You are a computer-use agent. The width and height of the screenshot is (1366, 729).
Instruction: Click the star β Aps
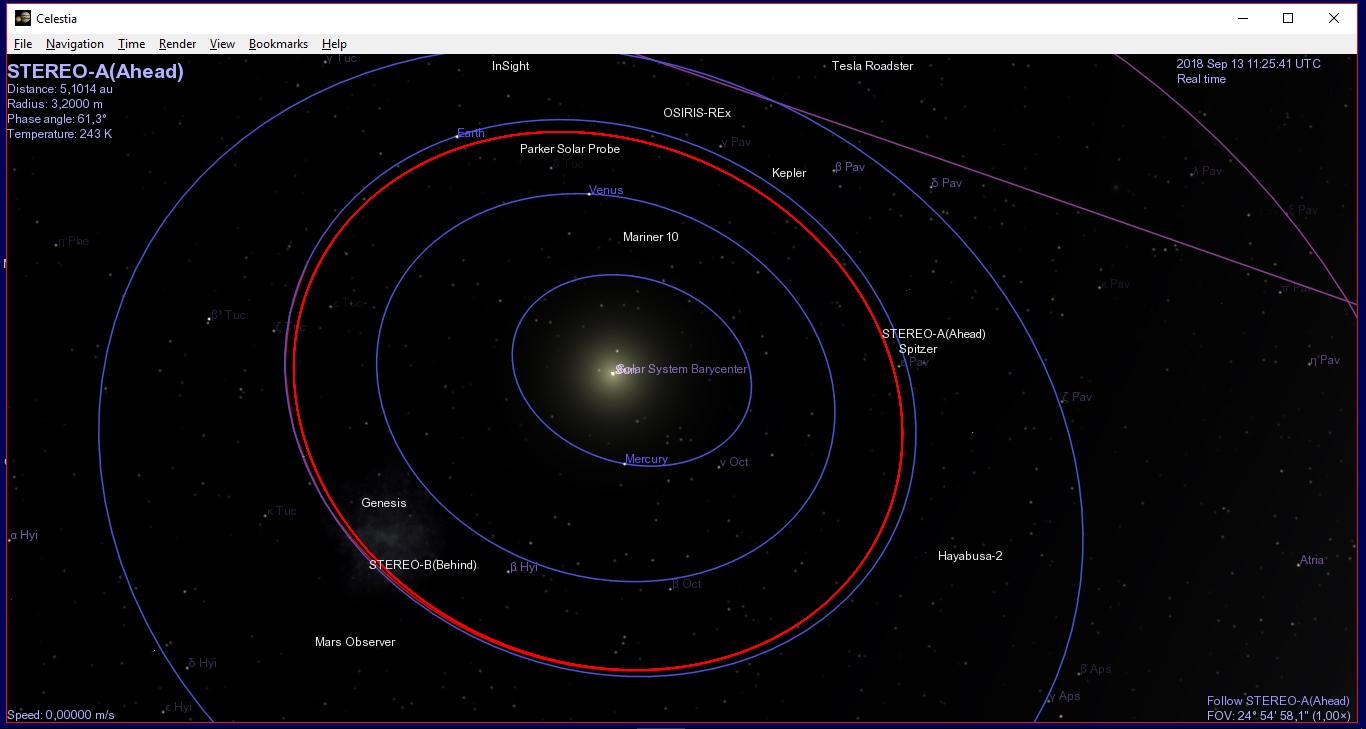[x=1096, y=669]
